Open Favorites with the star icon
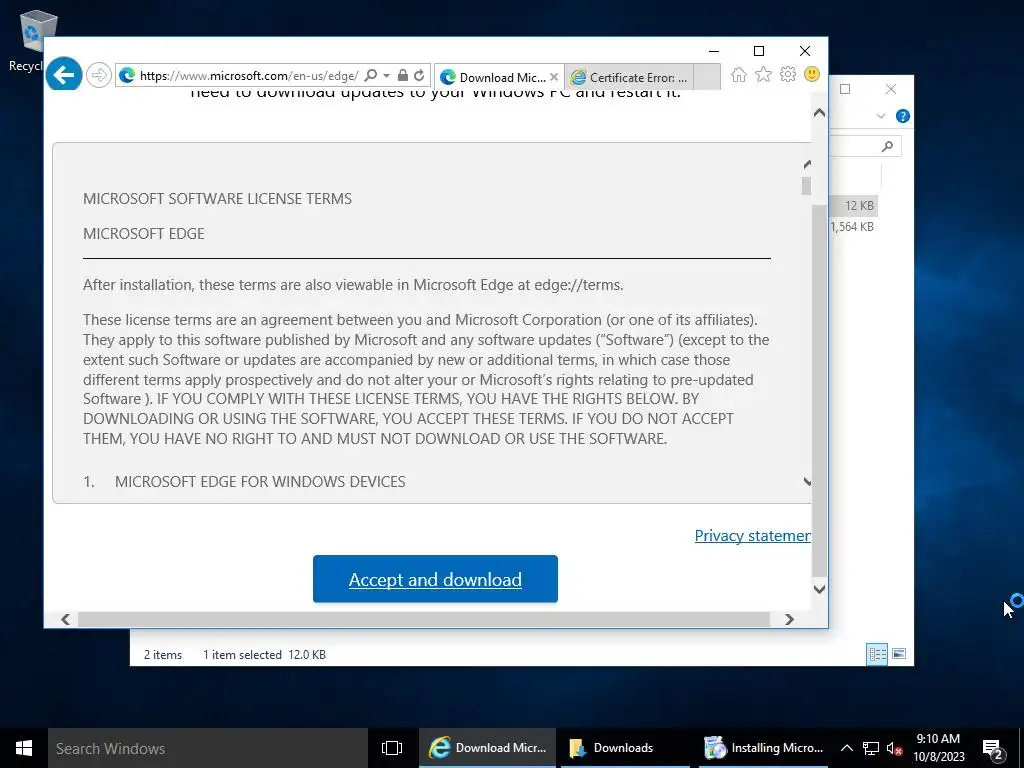Image resolution: width=1024 pixels, height=768 pixels. (763, 74)
